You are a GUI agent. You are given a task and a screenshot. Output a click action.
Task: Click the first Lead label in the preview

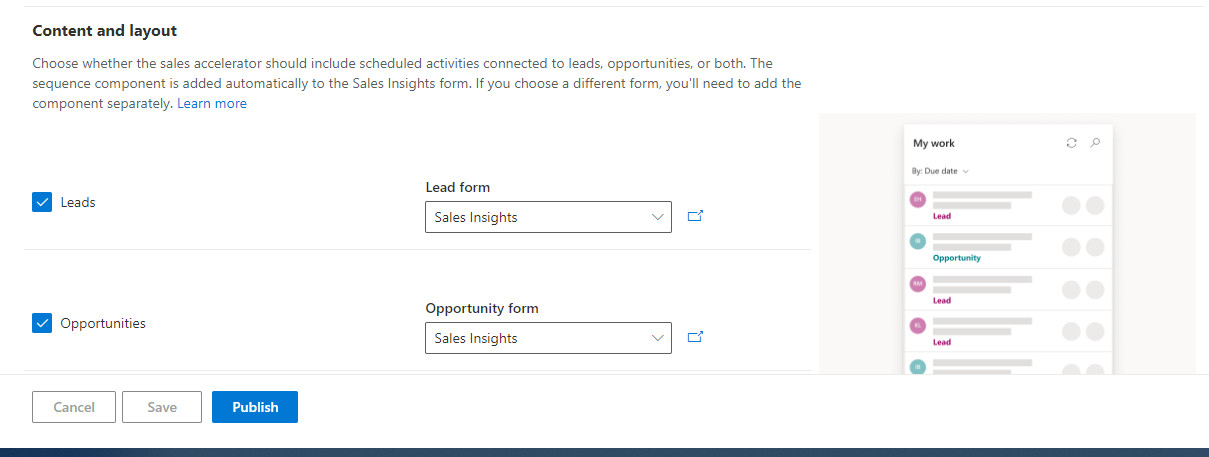click(942, 216)
